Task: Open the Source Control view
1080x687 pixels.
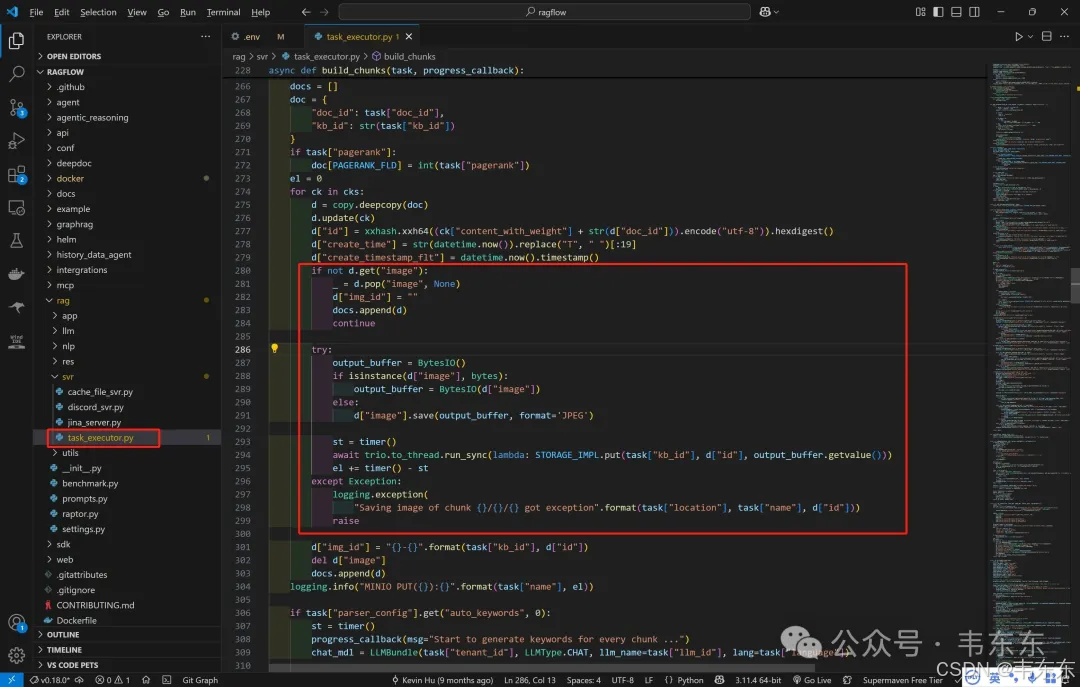Action: (x=17, y=107)
